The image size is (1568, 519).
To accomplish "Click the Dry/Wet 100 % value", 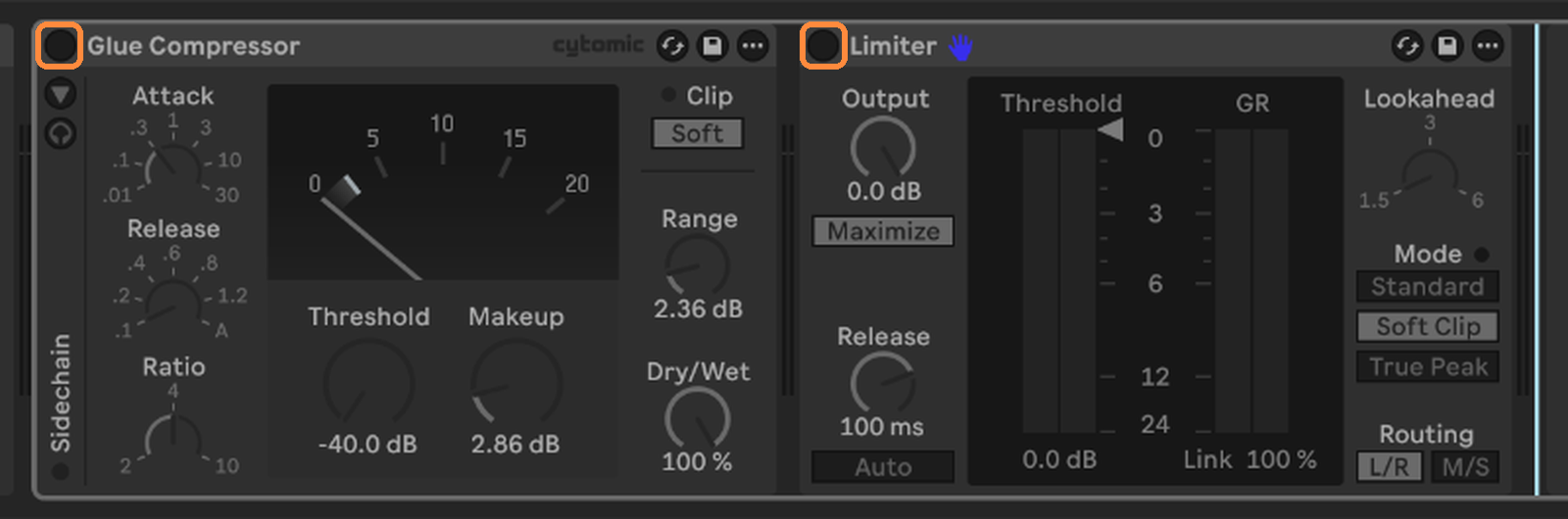I will pos(697,461).
